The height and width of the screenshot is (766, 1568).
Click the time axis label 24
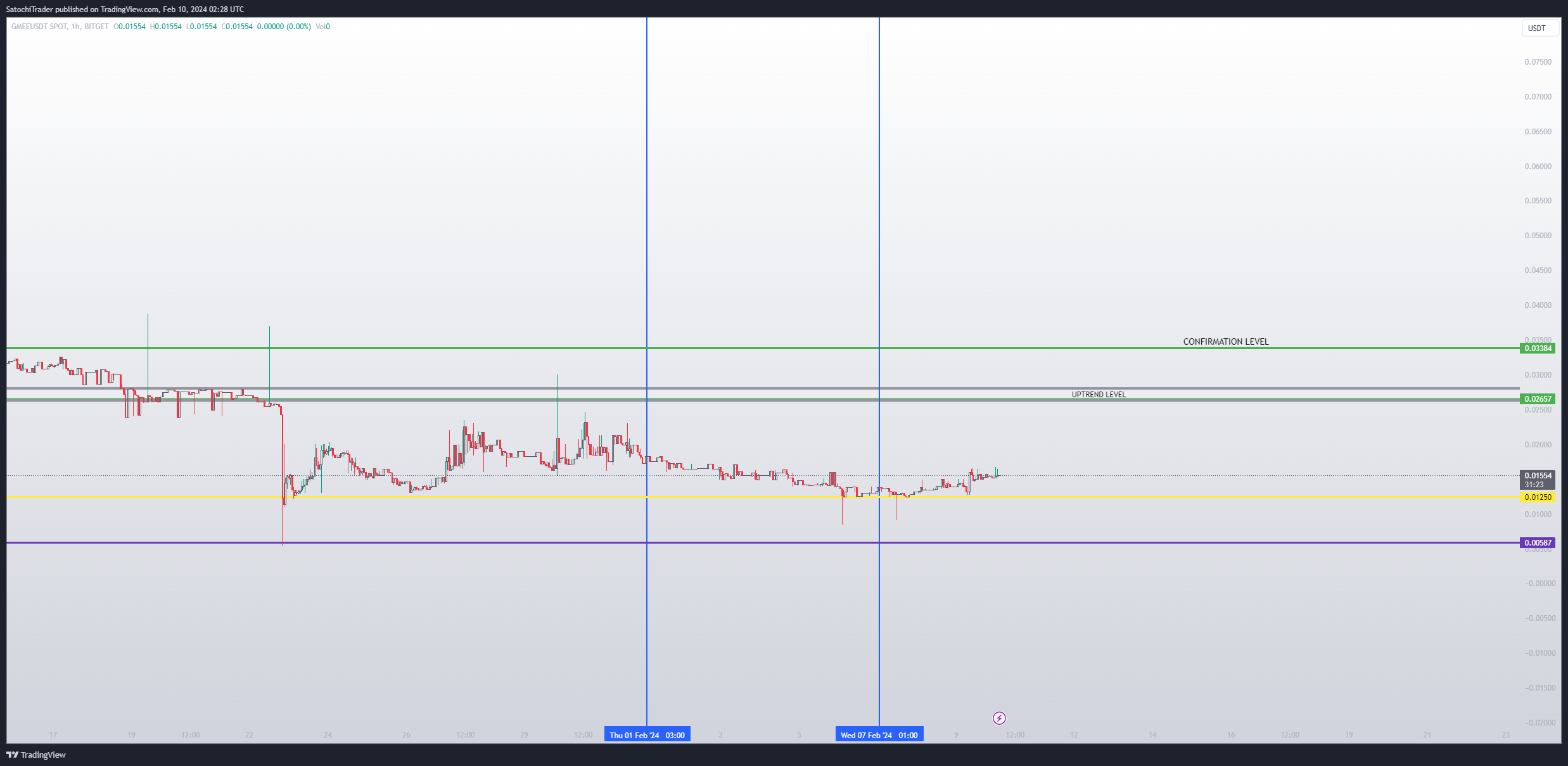(x=328, y=735)
